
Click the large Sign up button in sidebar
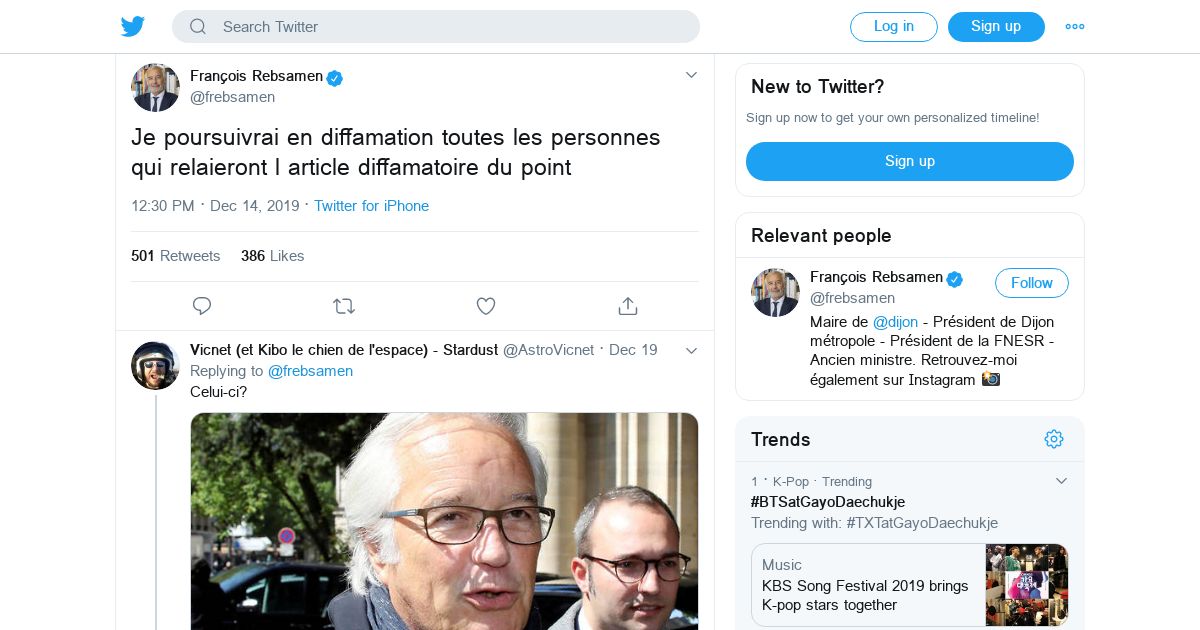(x=909, y=161)
